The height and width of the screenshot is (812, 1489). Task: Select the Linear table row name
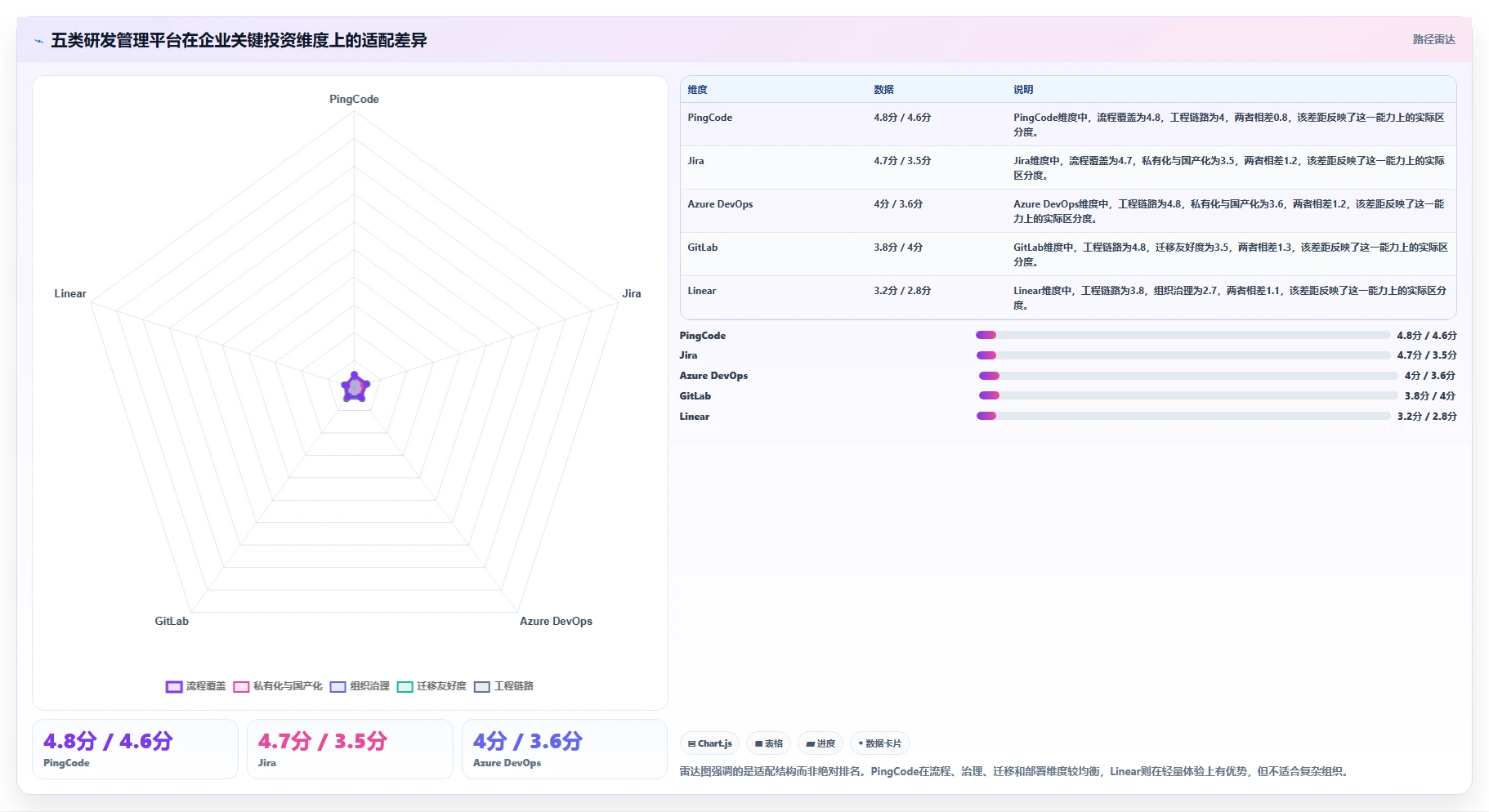[702, 291]
